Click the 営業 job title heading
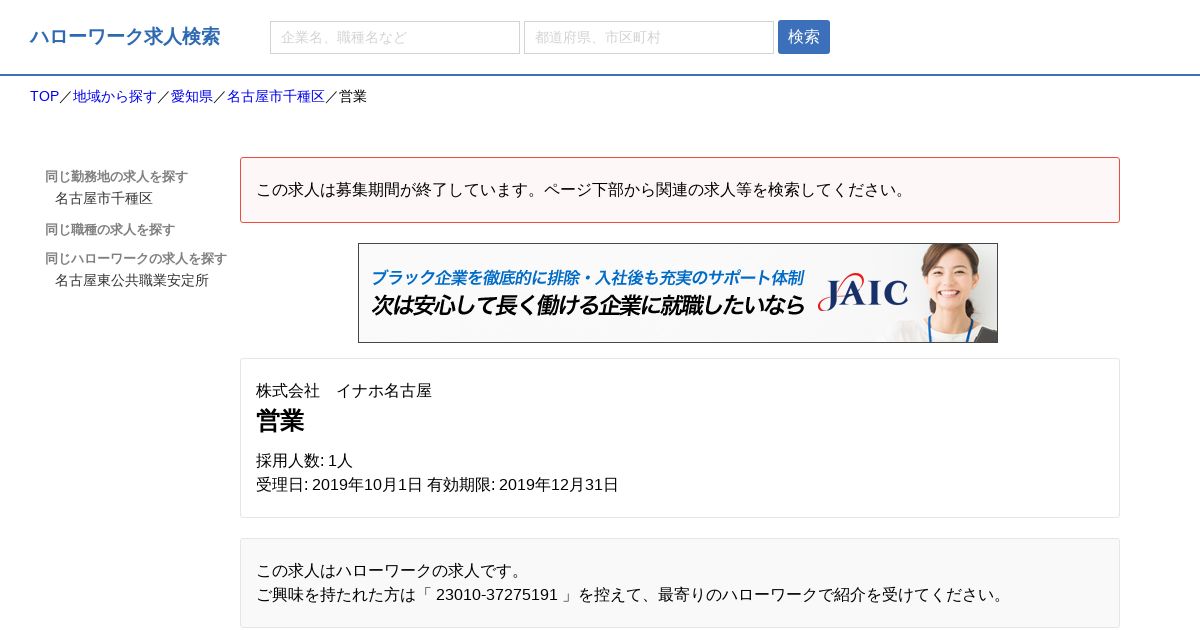This screenshot has width=1200, height=630. [x=280, y=421]
